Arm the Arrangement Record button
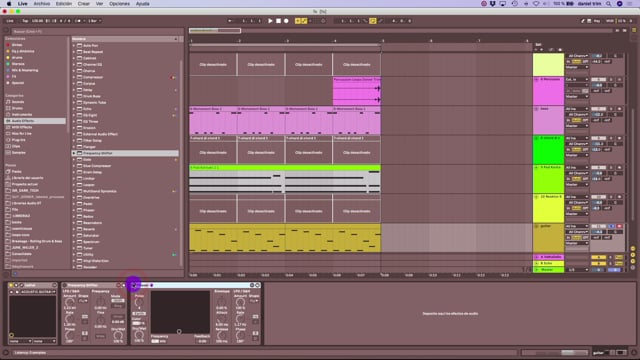This screenshot has width=640, height=360. [286, 21]
